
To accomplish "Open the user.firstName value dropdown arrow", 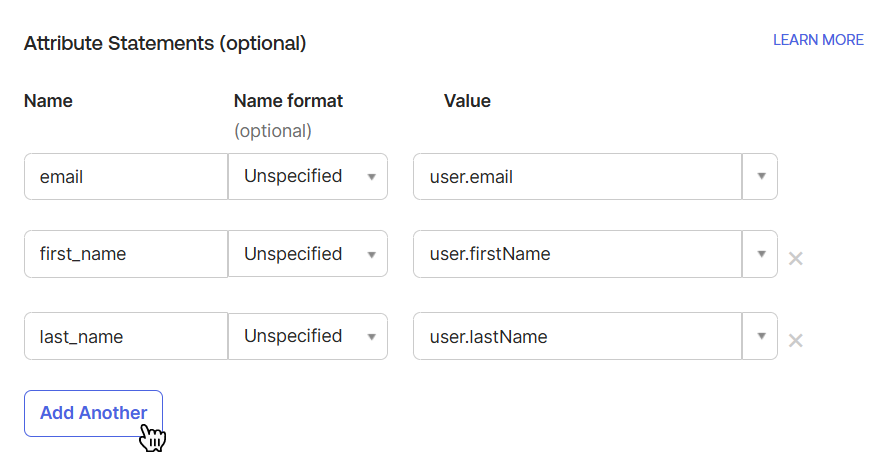I will click(x=760, y=255).
